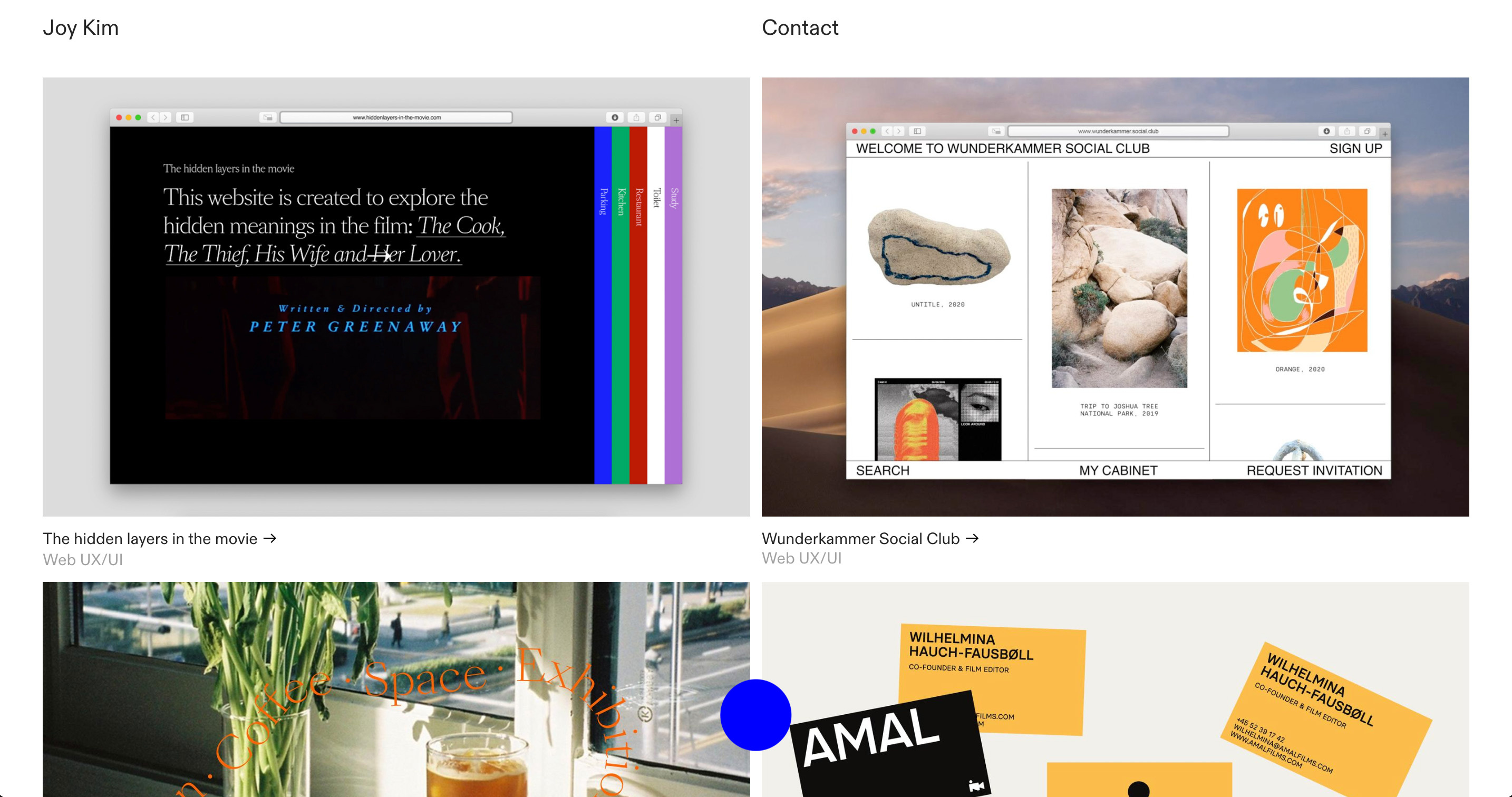Click the blue circle cursor element
This screenshot has height=797, width=1512.
(x=755, y=715)
